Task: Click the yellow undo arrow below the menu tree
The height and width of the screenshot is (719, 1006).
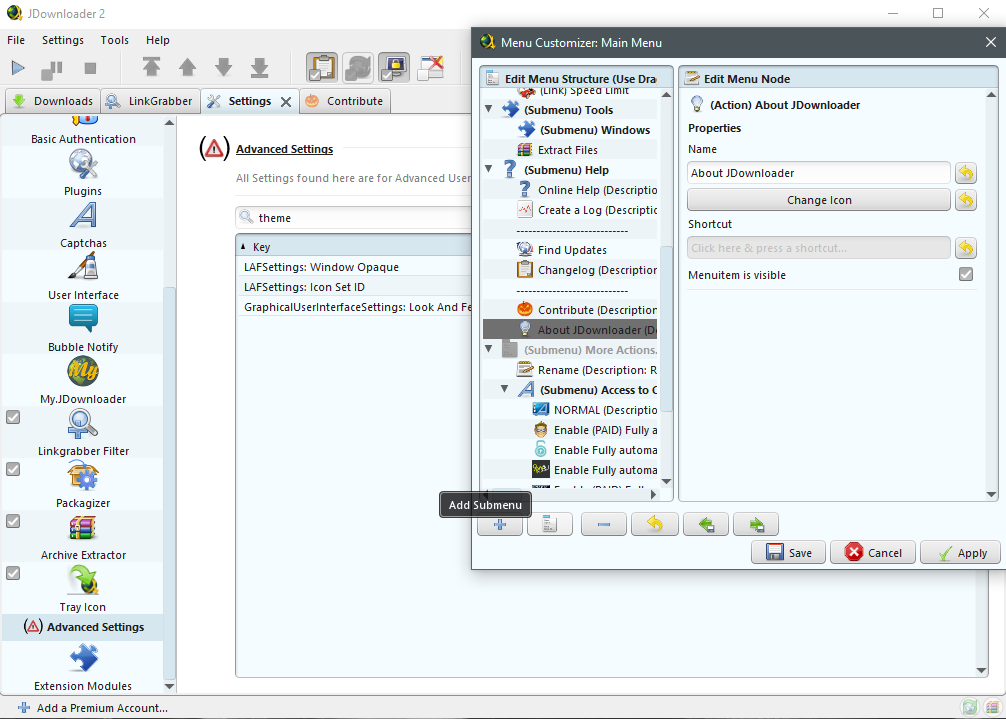Action: click(654, 524)
